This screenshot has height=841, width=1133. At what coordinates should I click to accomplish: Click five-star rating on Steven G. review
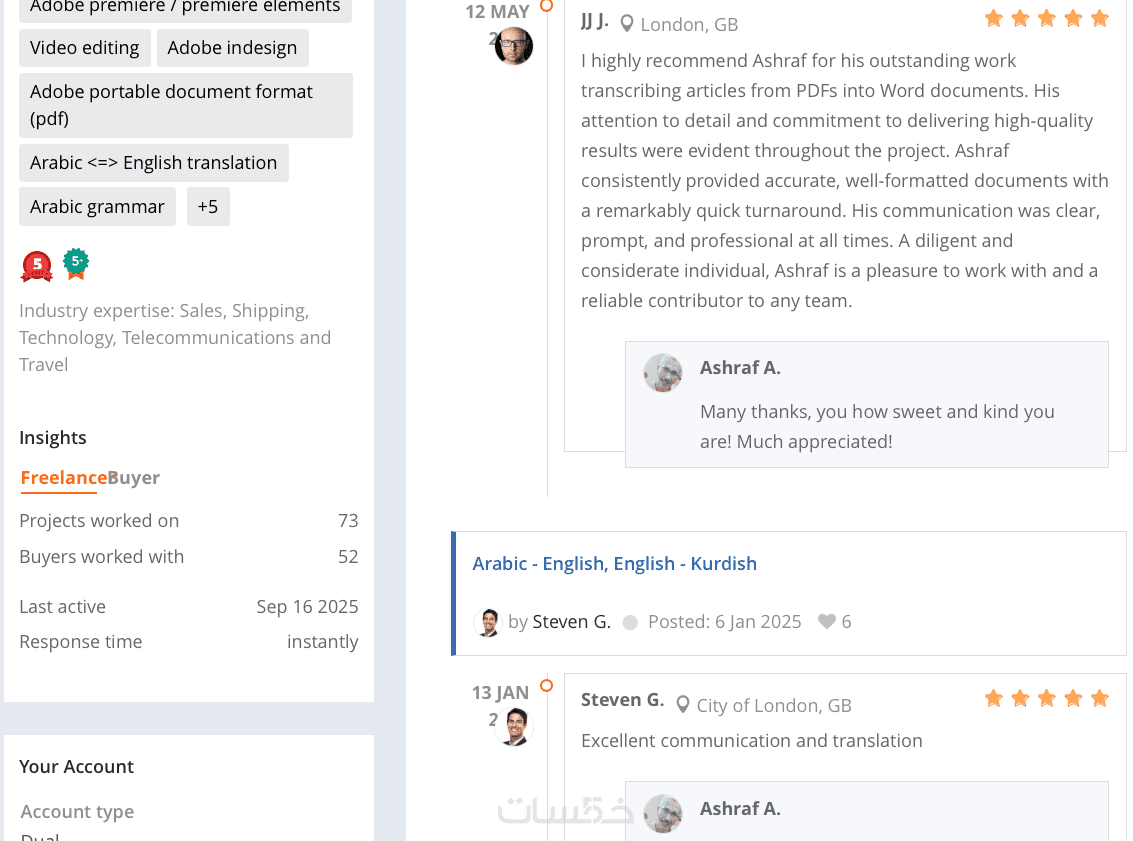1046,698
